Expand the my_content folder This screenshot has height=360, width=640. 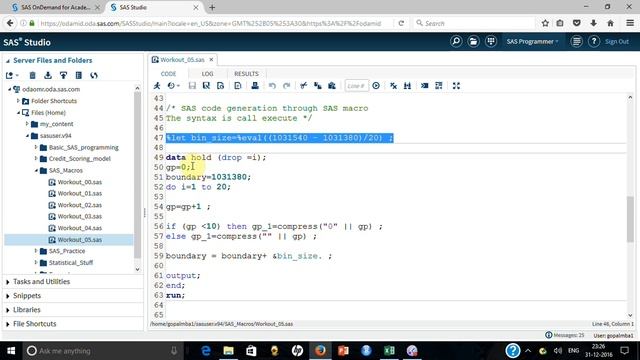(27, 124)
